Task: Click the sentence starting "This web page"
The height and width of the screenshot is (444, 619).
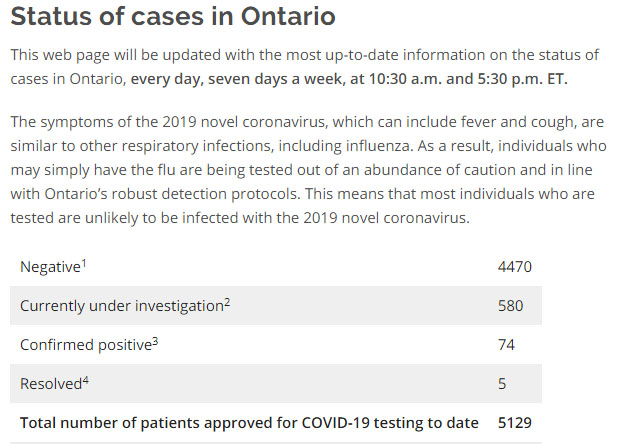Action: (x=300, y=53)
